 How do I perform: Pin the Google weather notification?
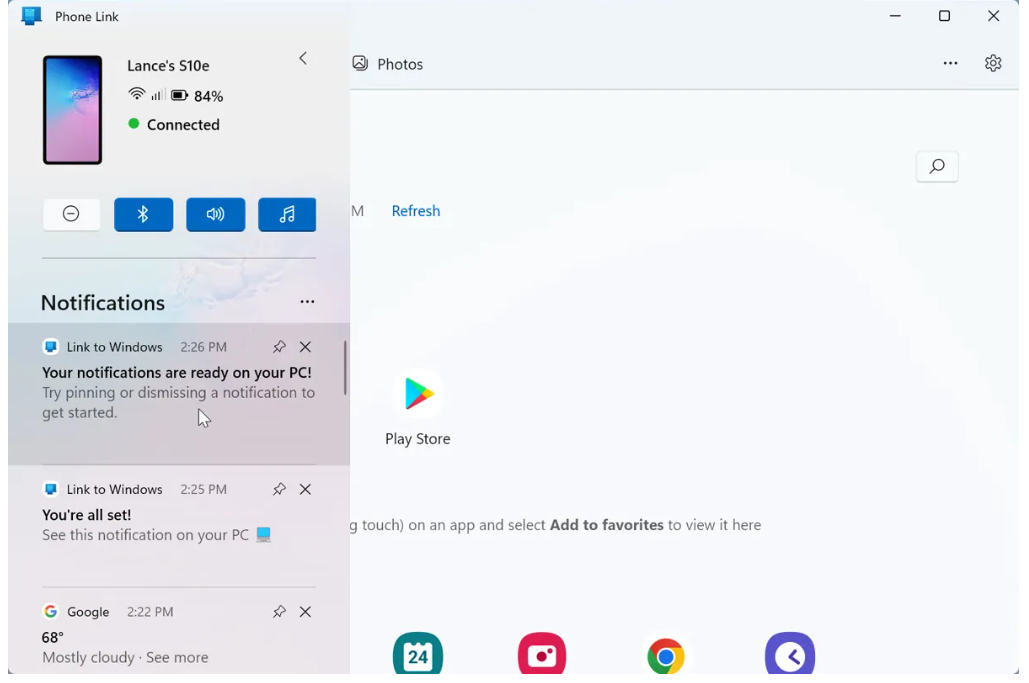[x=280, y=611]
